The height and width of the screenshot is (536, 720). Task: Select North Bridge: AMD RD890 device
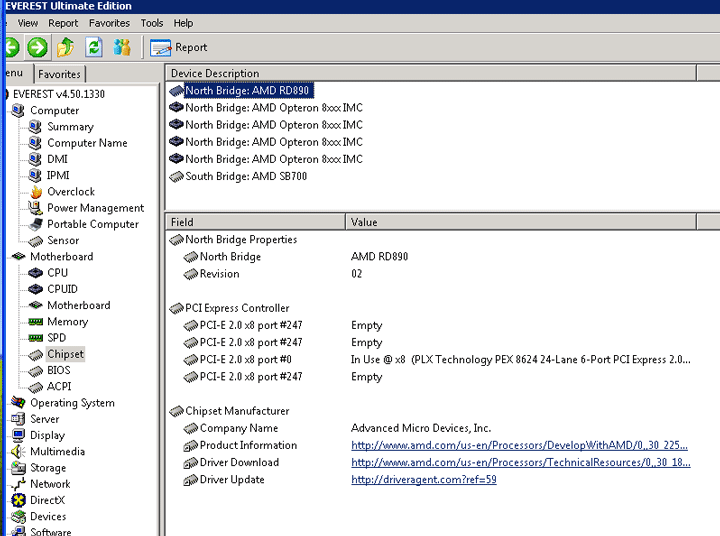247,90
